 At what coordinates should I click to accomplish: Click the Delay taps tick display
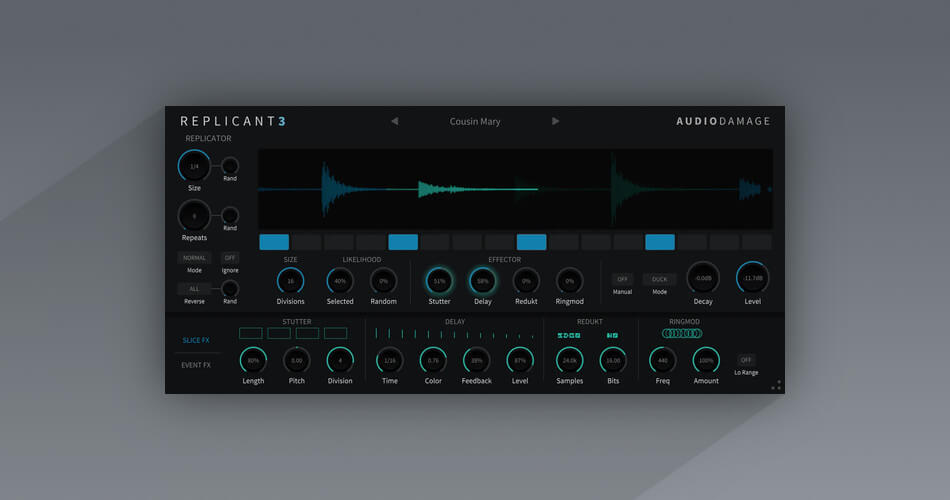(x=454, y=334)
